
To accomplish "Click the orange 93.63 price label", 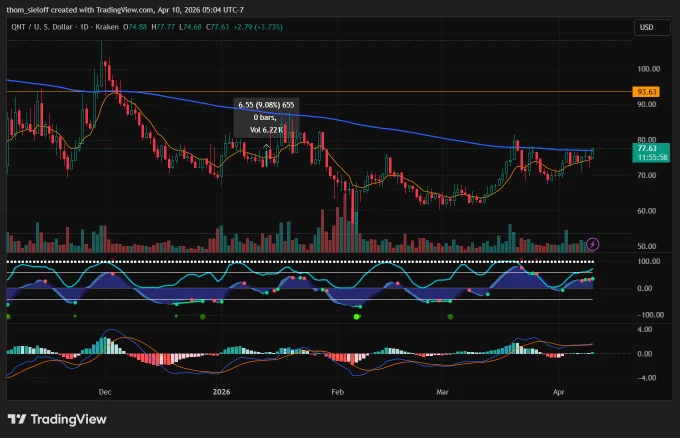I will pyautogui.click(x=646, y=92).
